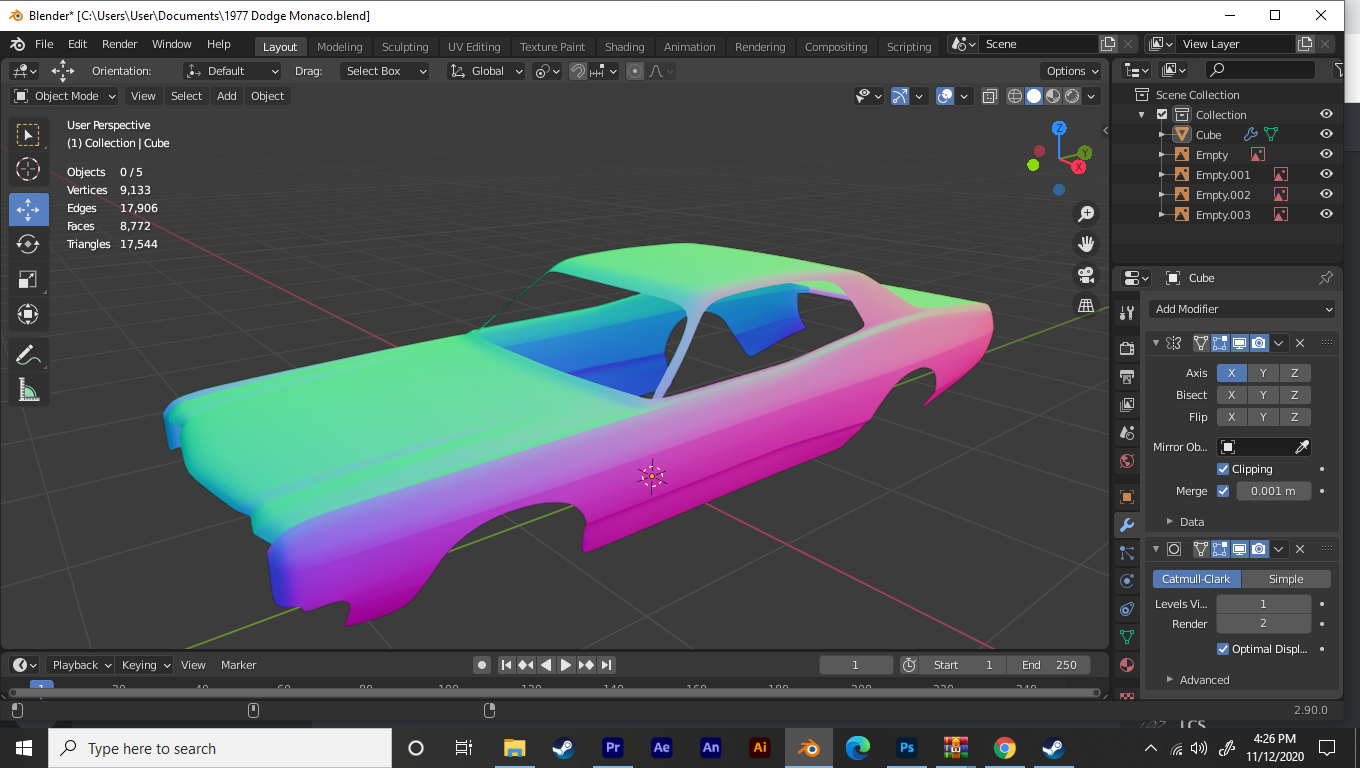Toggle camera view in the viewport

(1086, 275)
